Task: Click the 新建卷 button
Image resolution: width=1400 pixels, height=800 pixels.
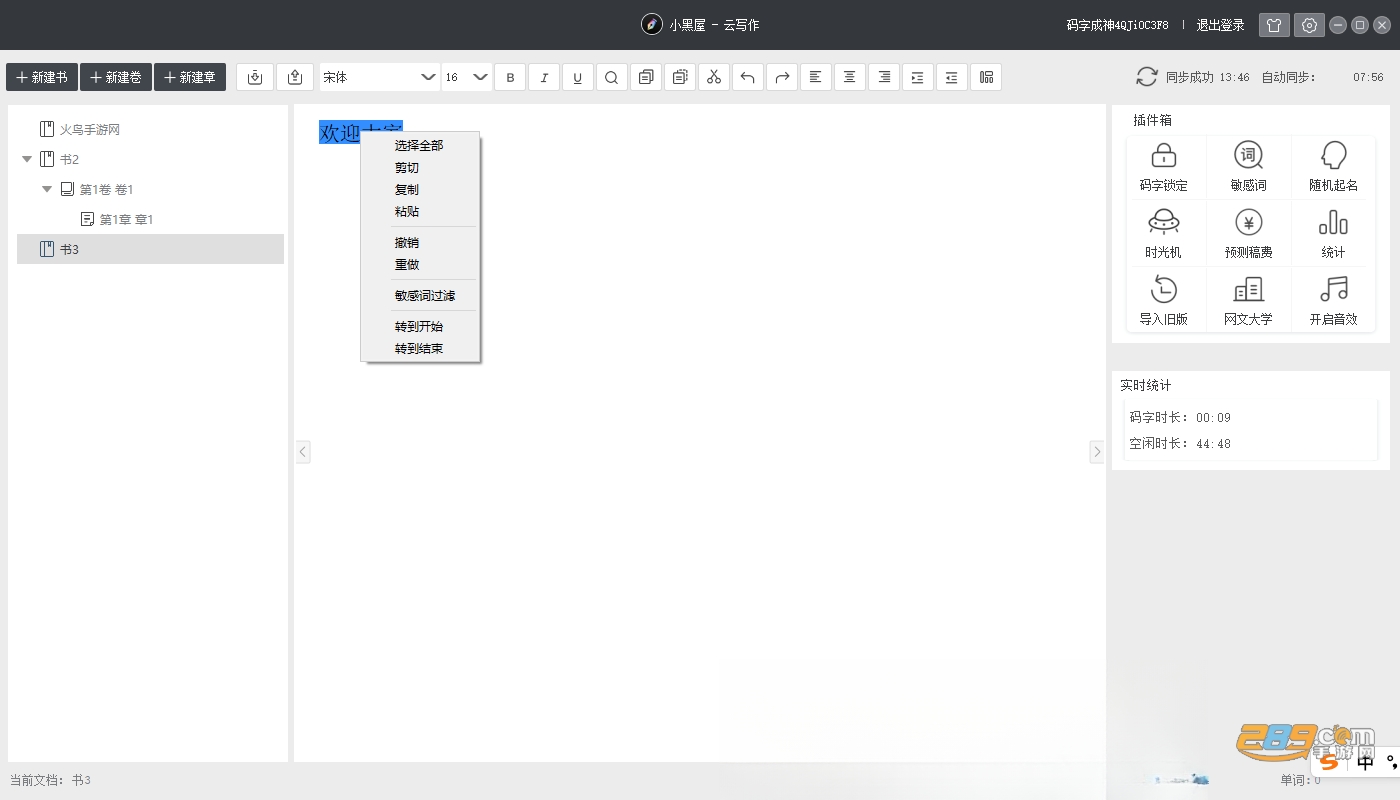Action: tap(116, 77)
